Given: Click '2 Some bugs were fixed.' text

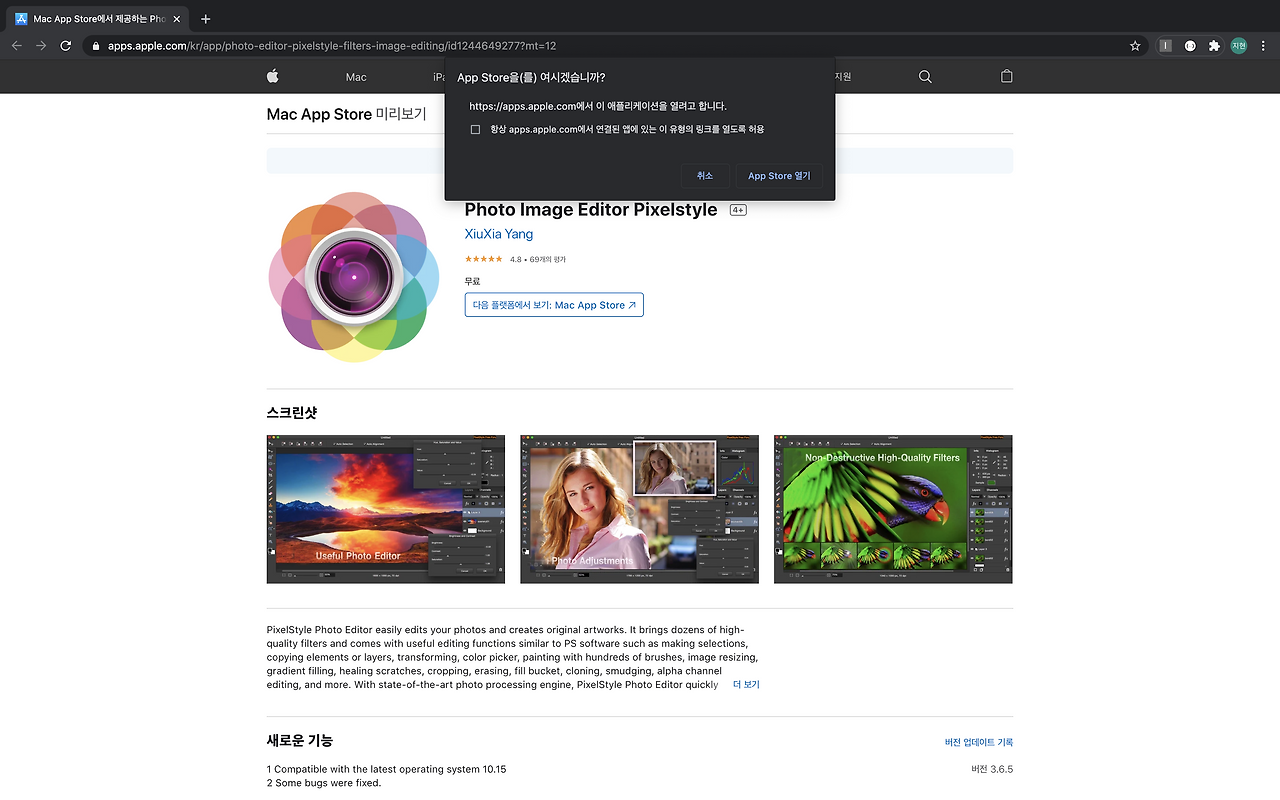Looking at the screenshot, I should pos(324,783).
